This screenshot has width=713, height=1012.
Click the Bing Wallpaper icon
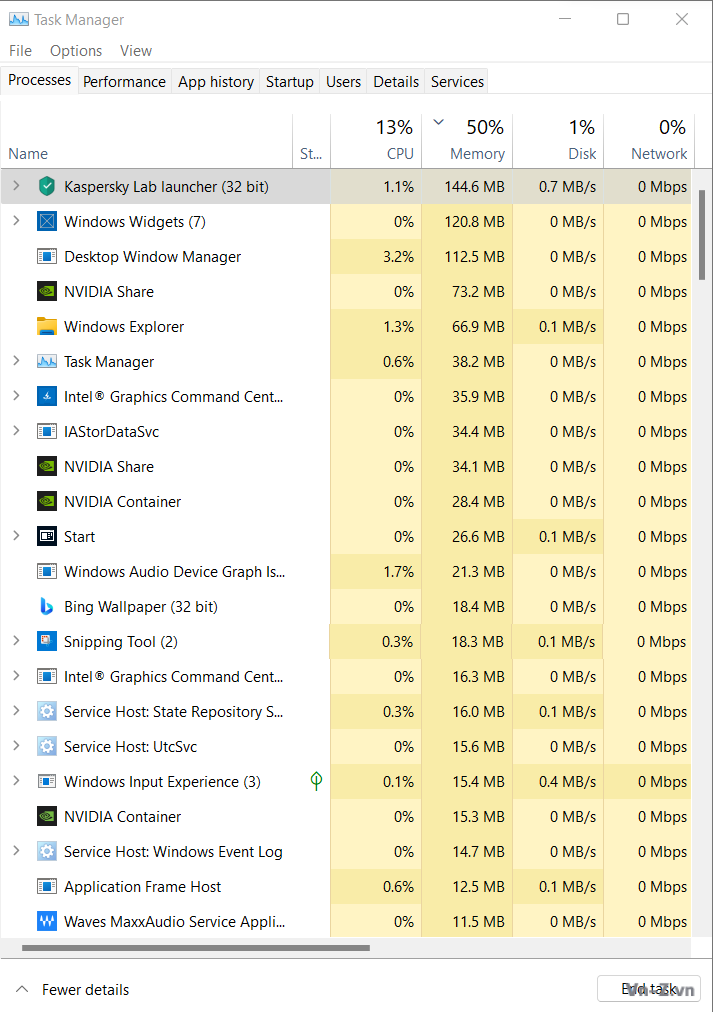46,606
